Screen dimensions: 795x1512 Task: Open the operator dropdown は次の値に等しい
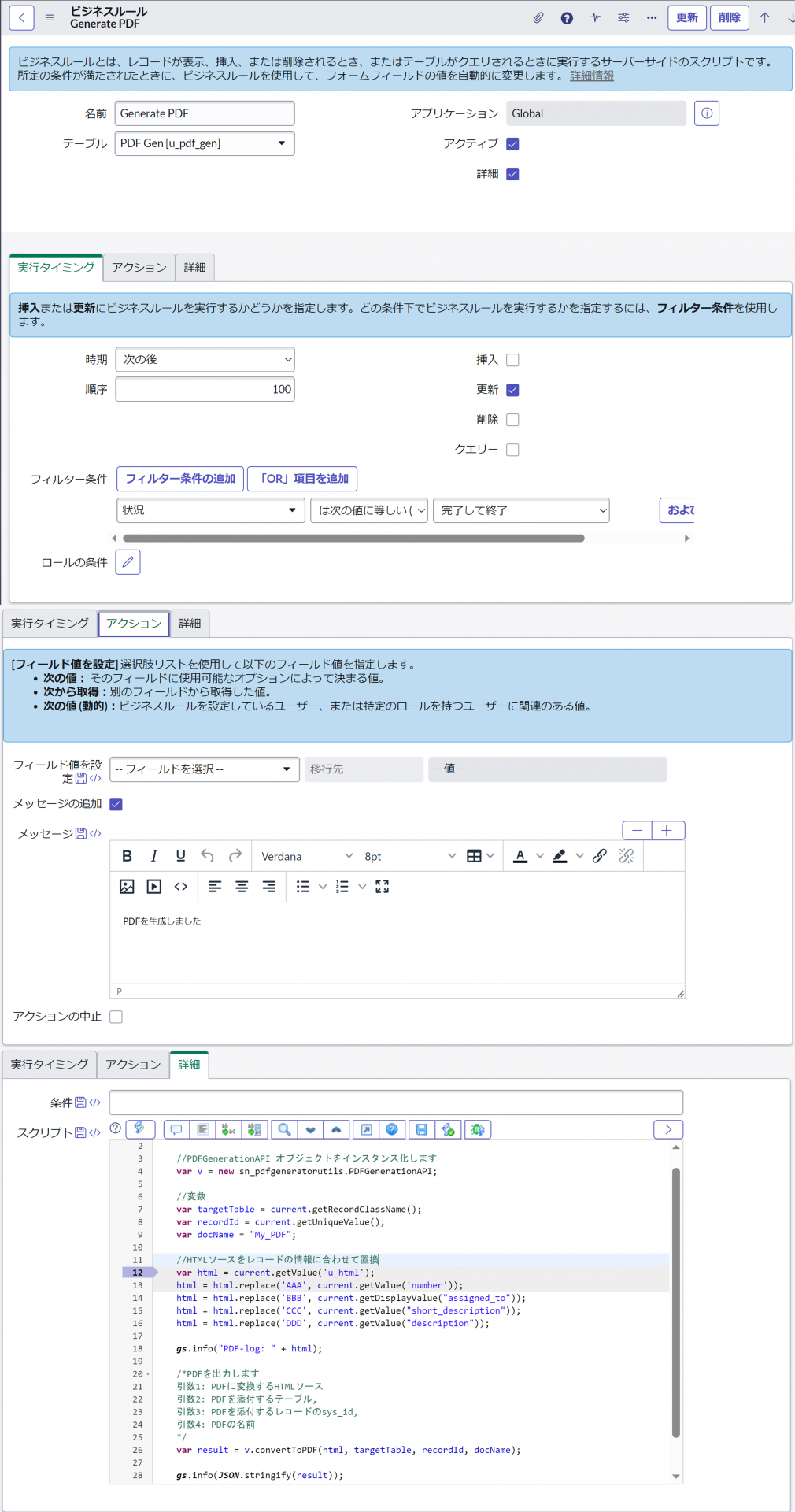click(x=369, y=510)
